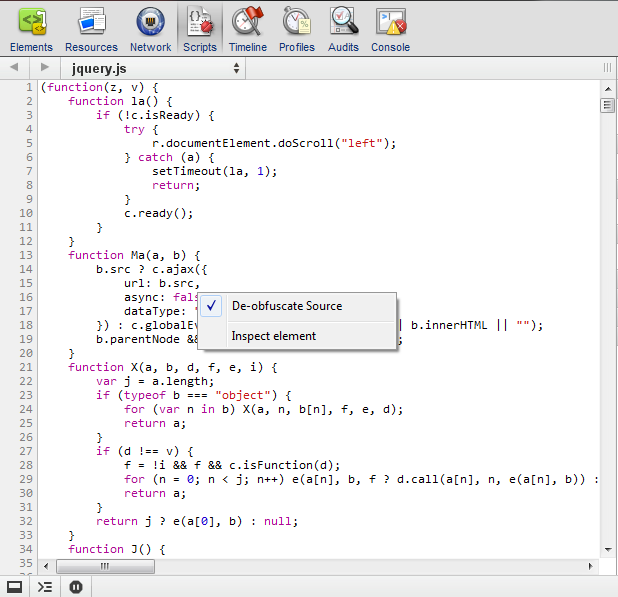This screenshot has width=618, height=597.
Task: Set breakpoint on line number 34
Action: [x=26, y=549]
